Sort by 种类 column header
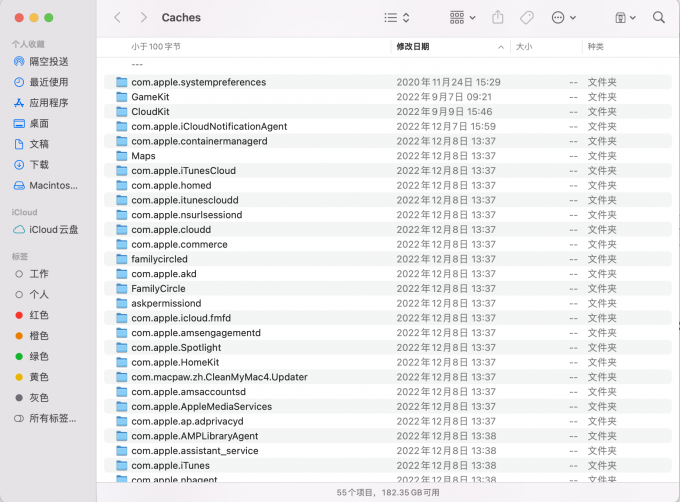The width and height of the screenshot is (680, 502). point(595,46)
